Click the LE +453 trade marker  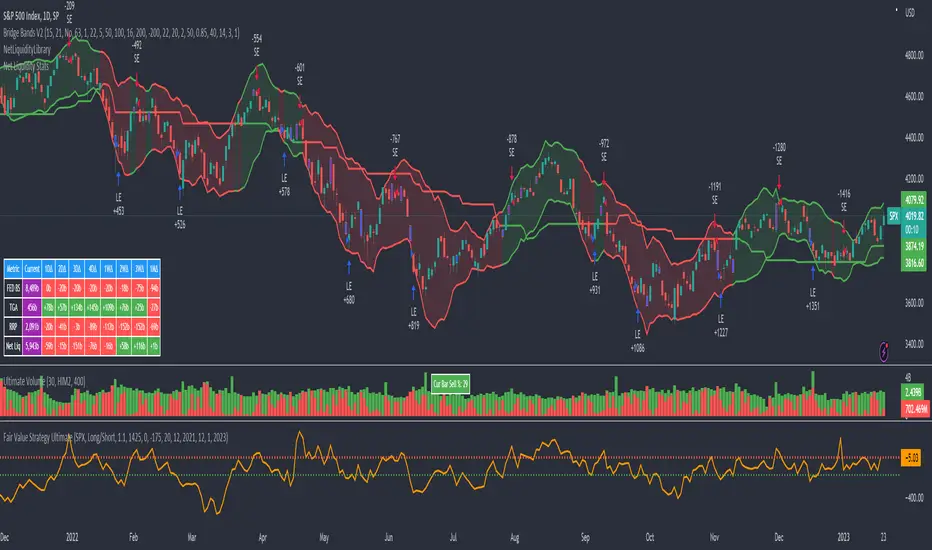[118, 203]
